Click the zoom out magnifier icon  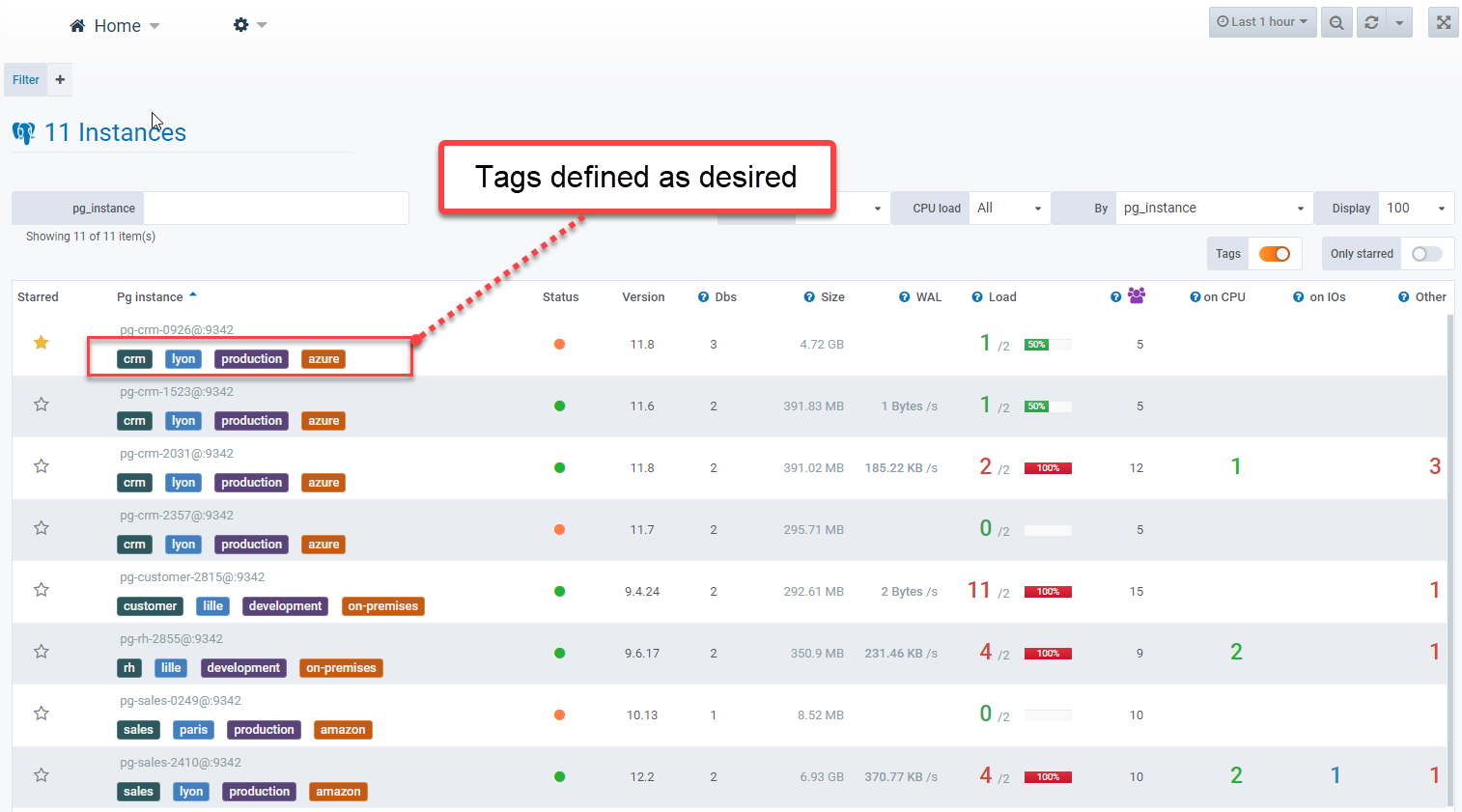point(1336,22)
